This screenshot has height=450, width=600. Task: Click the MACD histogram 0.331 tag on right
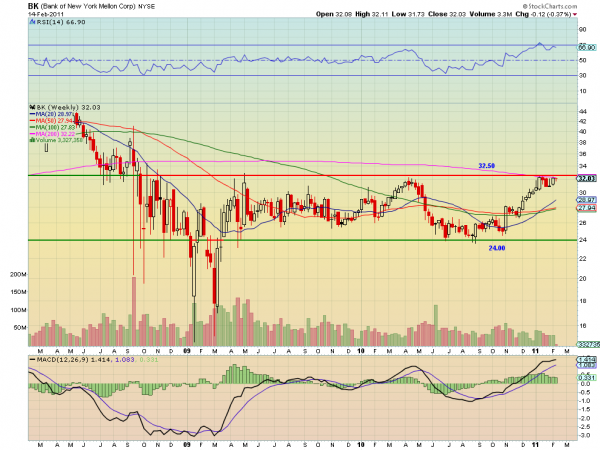click(x=587, y=378)
